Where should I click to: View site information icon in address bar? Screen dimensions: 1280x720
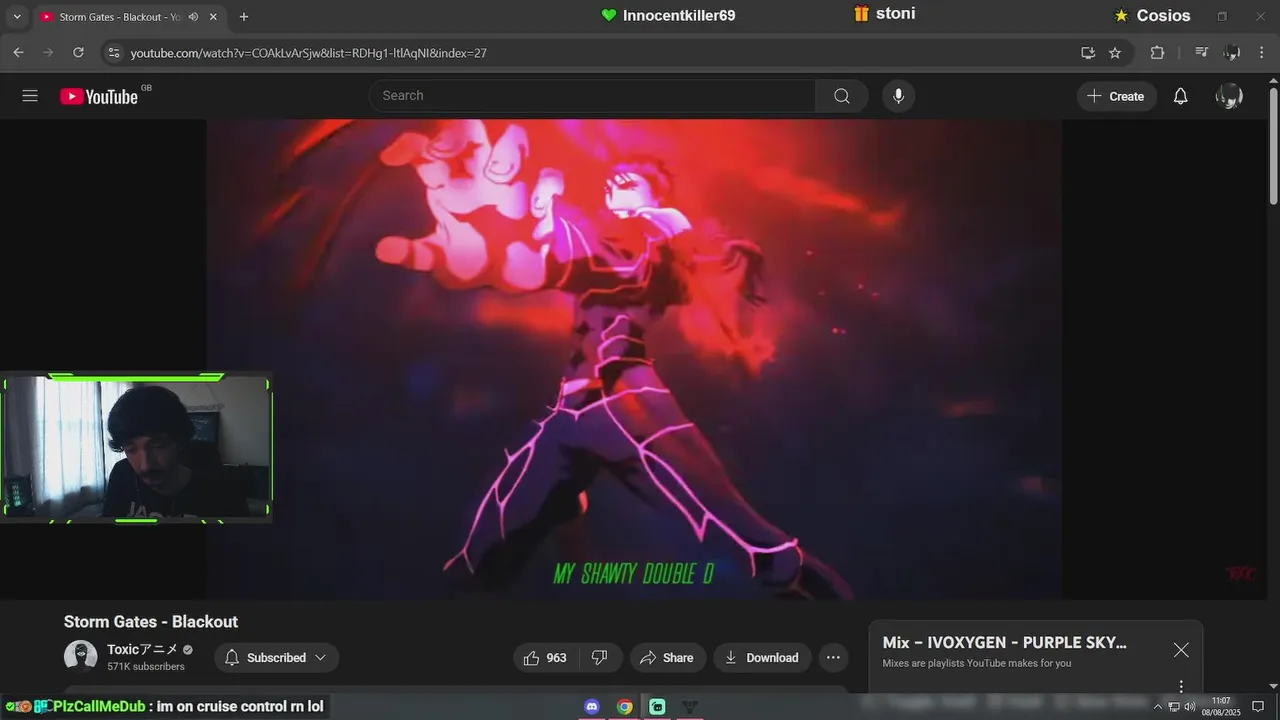113,52
